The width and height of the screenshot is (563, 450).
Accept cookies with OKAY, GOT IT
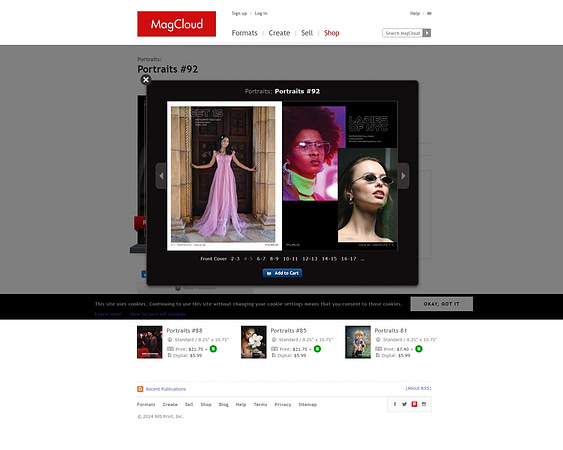pos(442,304)
